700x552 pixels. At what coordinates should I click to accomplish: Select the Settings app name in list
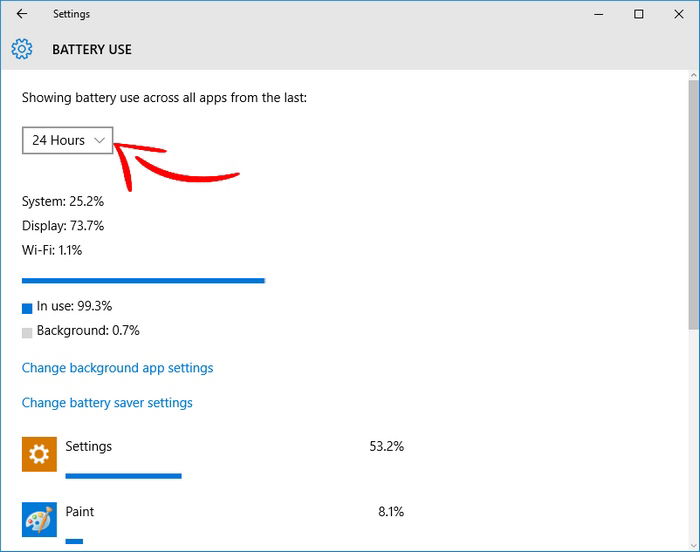point(88,446)
